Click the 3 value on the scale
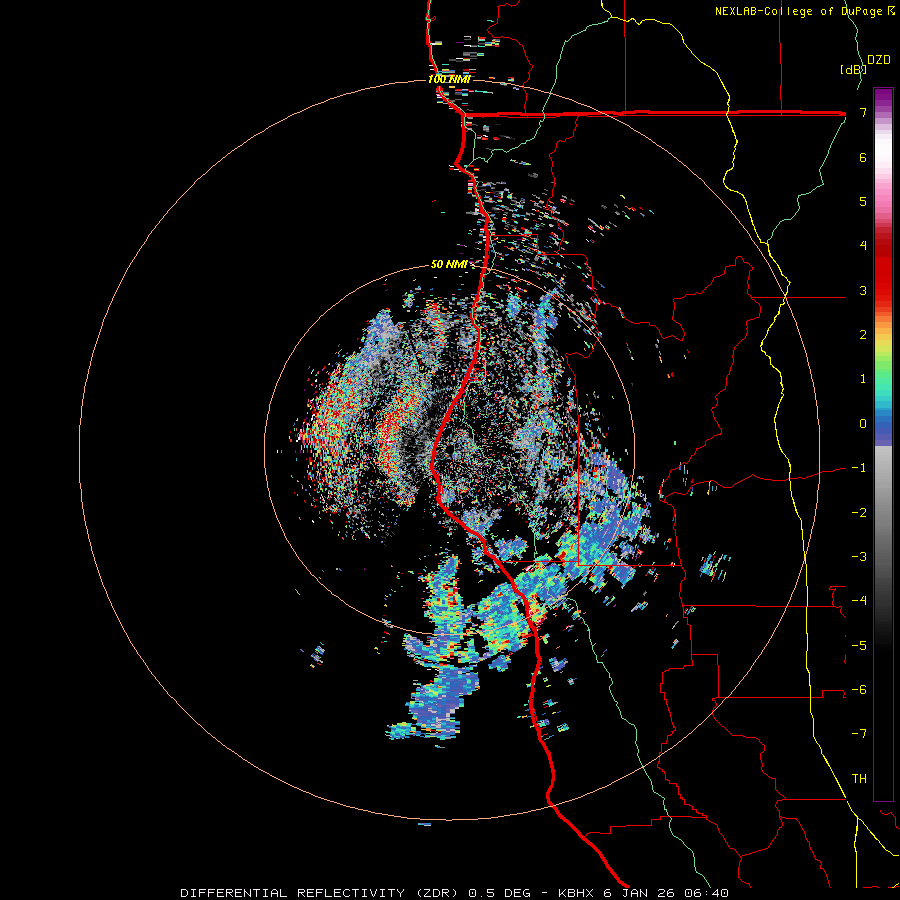 click(863, 290)
